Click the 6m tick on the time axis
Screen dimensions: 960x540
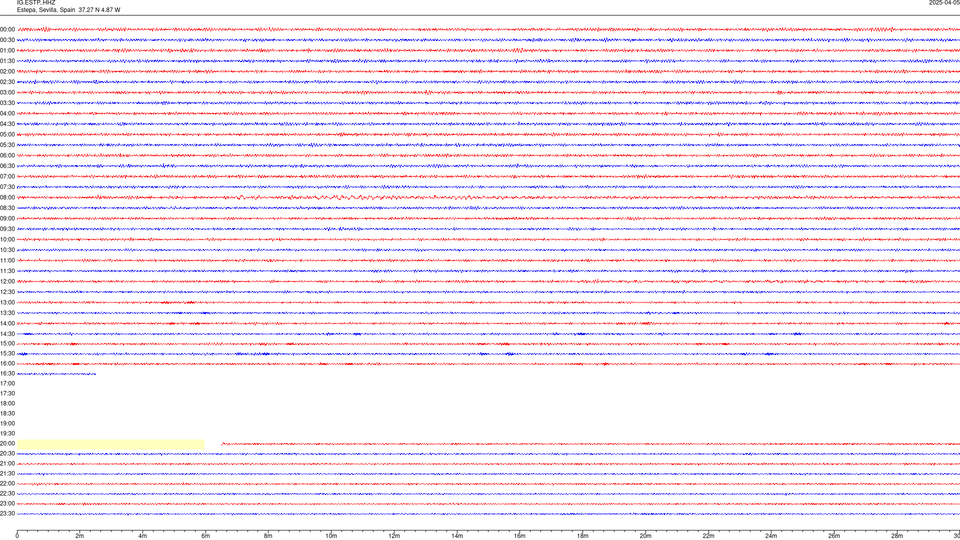[206, 536]
